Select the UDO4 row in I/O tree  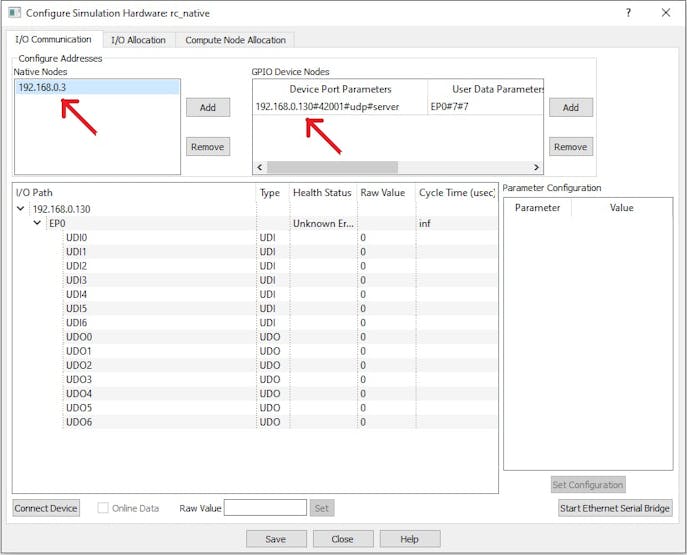pyautogui.click(x=79, y=394)
